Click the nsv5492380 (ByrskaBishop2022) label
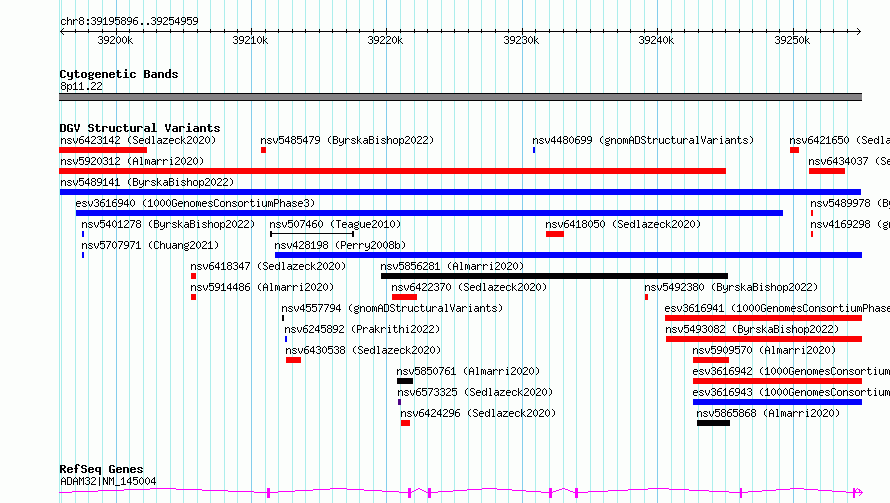Viewport: 890px width, 503px height. pyautogui.click(x=731, y=287)
